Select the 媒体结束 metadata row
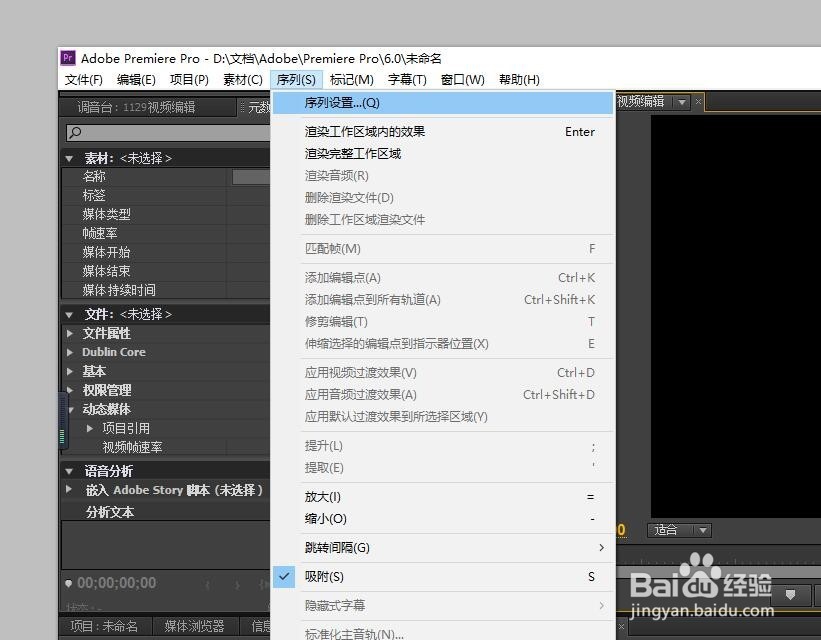The width and height of the screenshot is (821, 640). click(x=166, y=271)
